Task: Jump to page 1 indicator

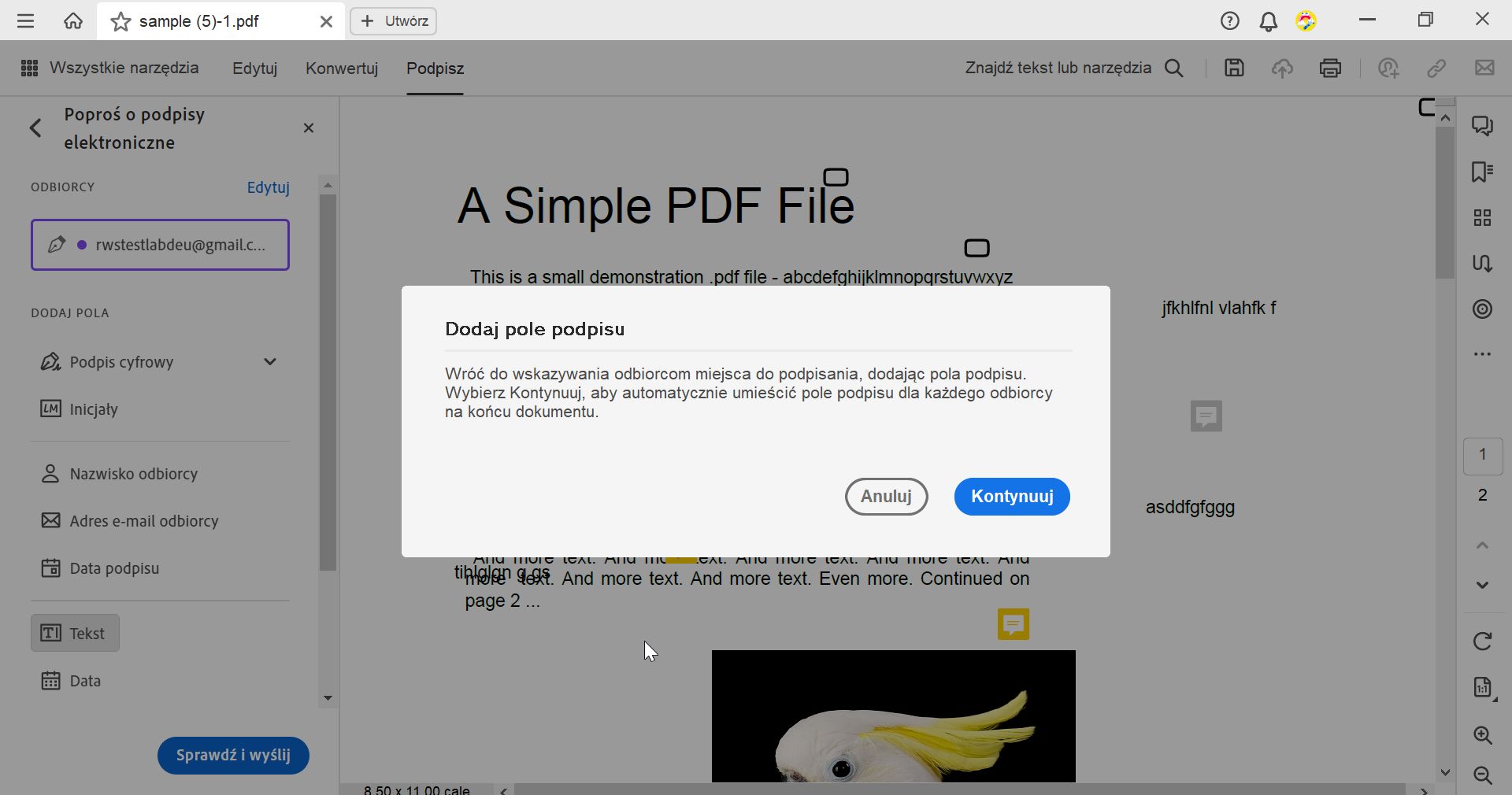Action: click(1483, 455)
